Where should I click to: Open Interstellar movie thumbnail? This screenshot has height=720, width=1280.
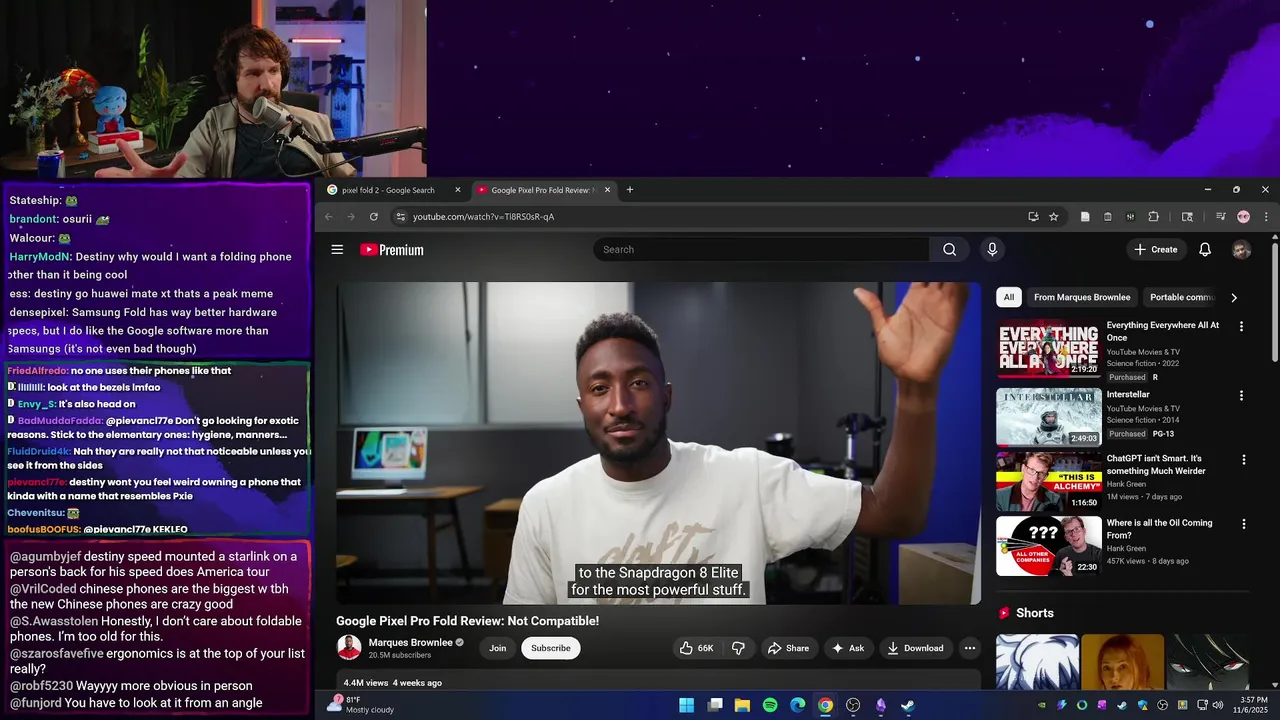click(x=1048, y=417)
